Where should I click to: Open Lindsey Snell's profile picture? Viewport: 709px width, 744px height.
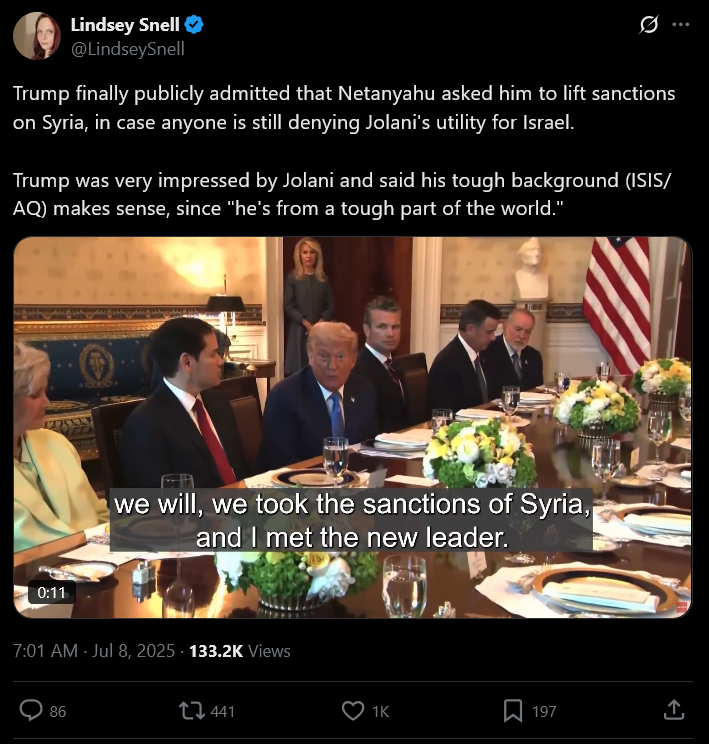point(37,36)
